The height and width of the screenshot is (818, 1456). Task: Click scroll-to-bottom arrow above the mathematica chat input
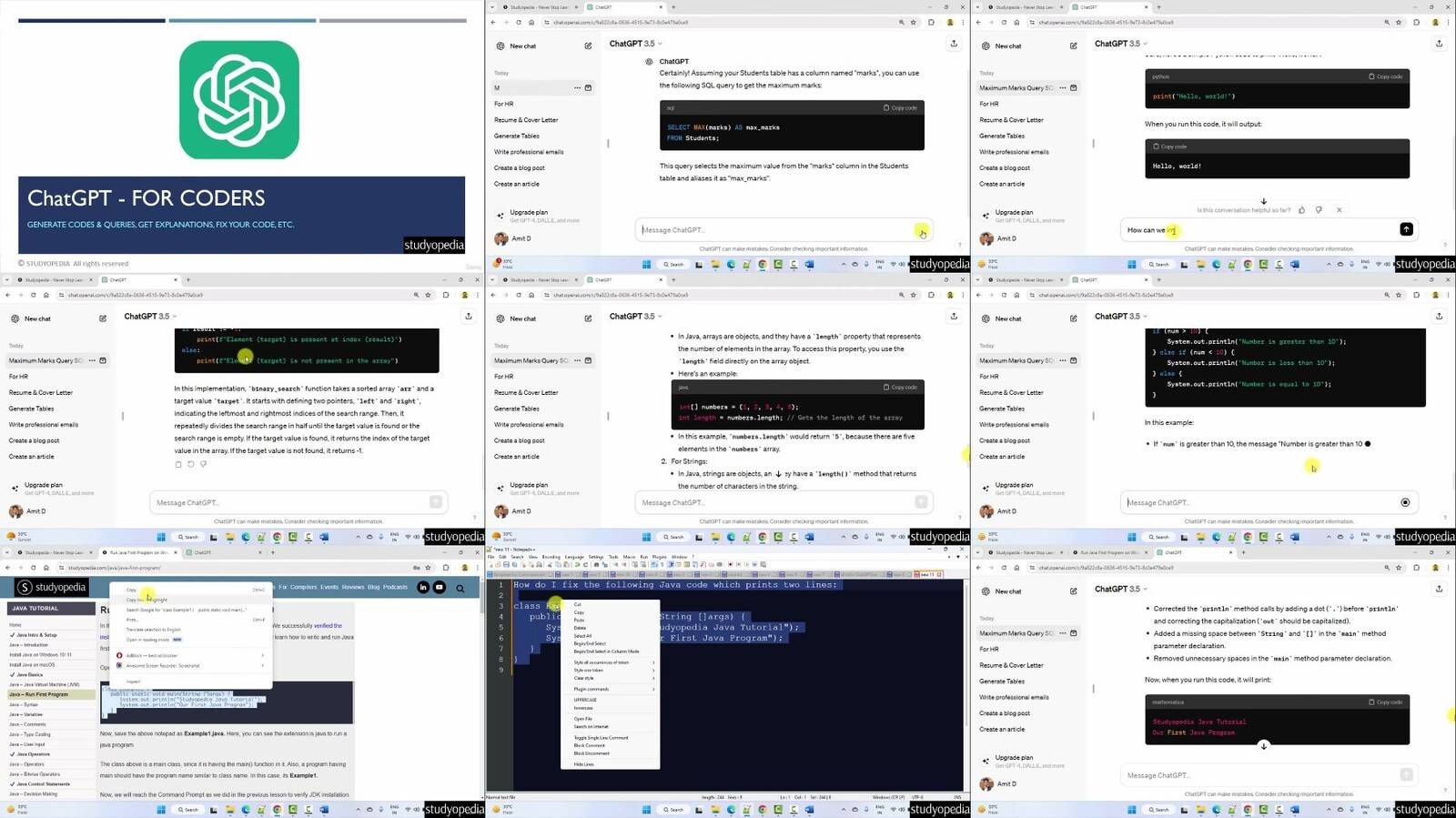[x=1263, y=746]
